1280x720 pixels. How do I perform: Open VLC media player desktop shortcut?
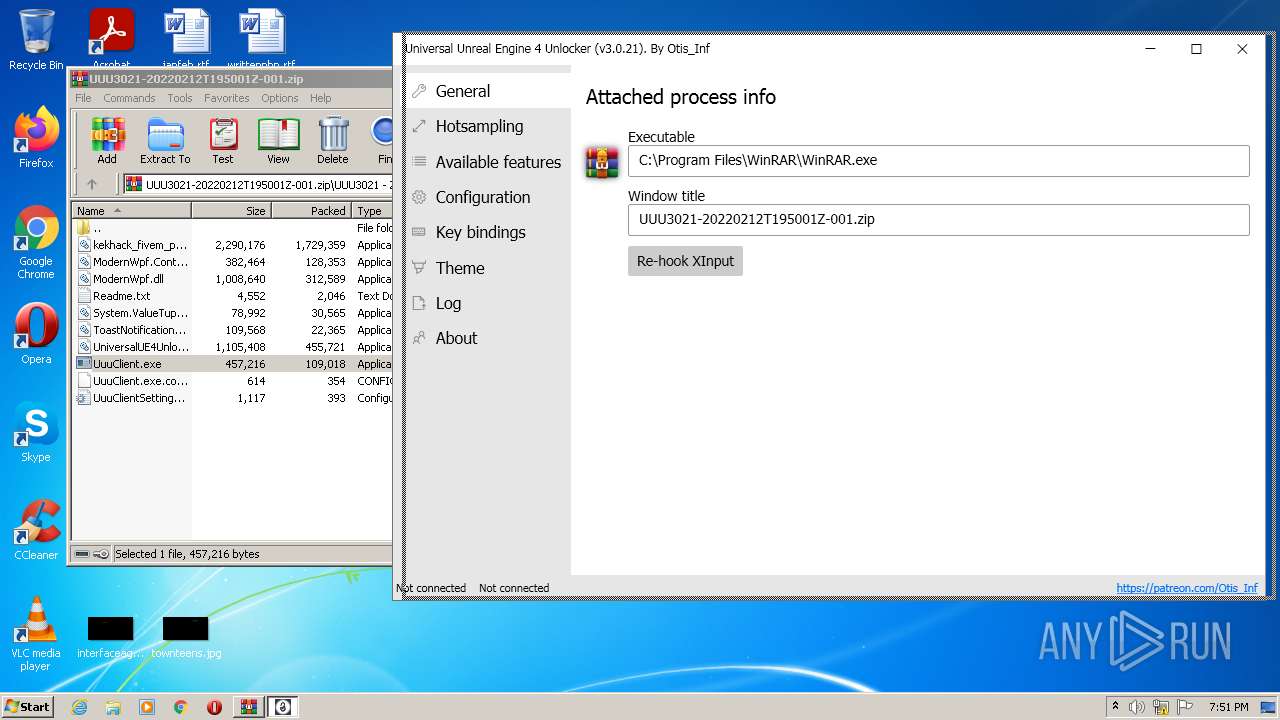tap(36, 634)
